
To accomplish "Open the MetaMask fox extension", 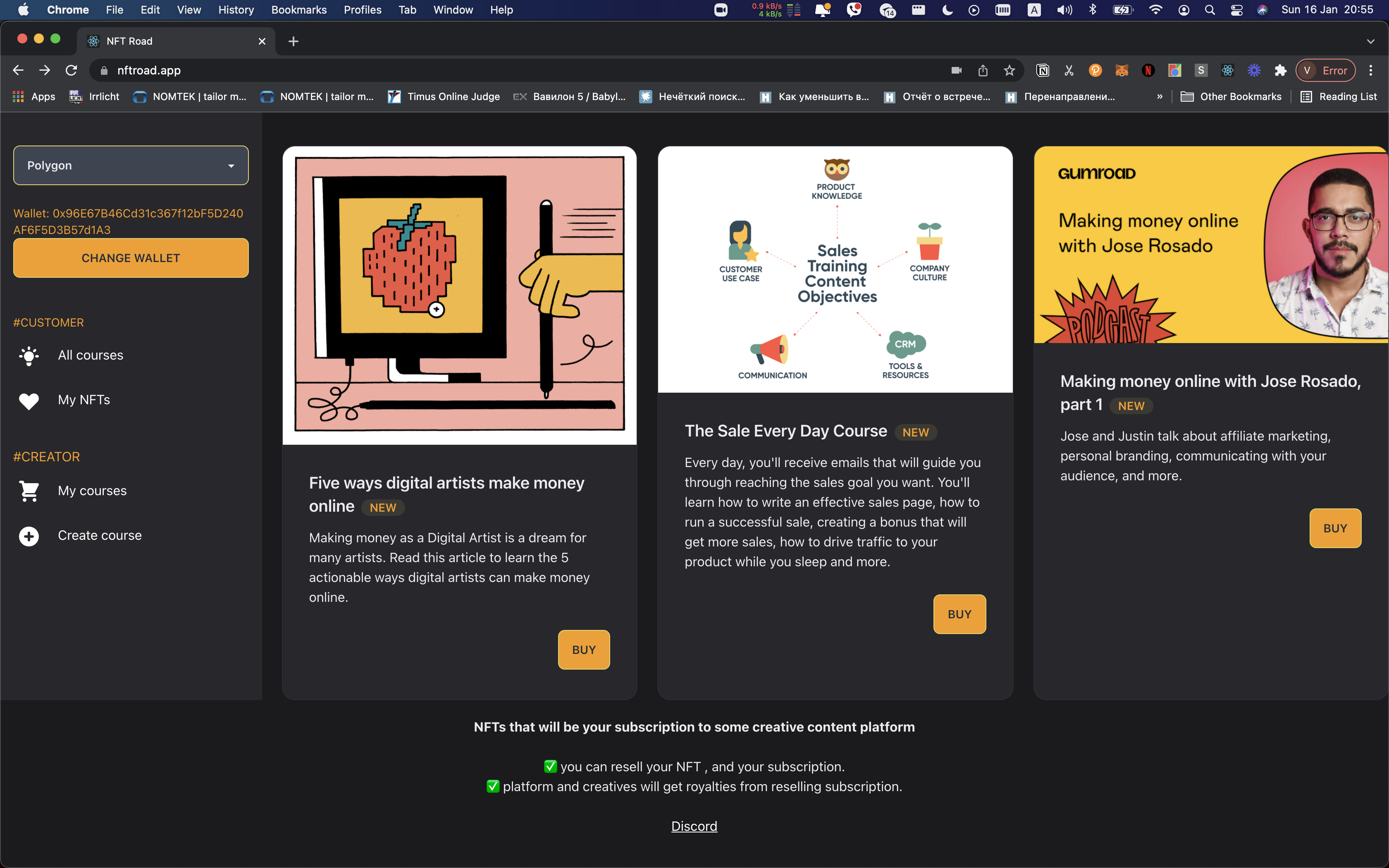I will 1121,71.
